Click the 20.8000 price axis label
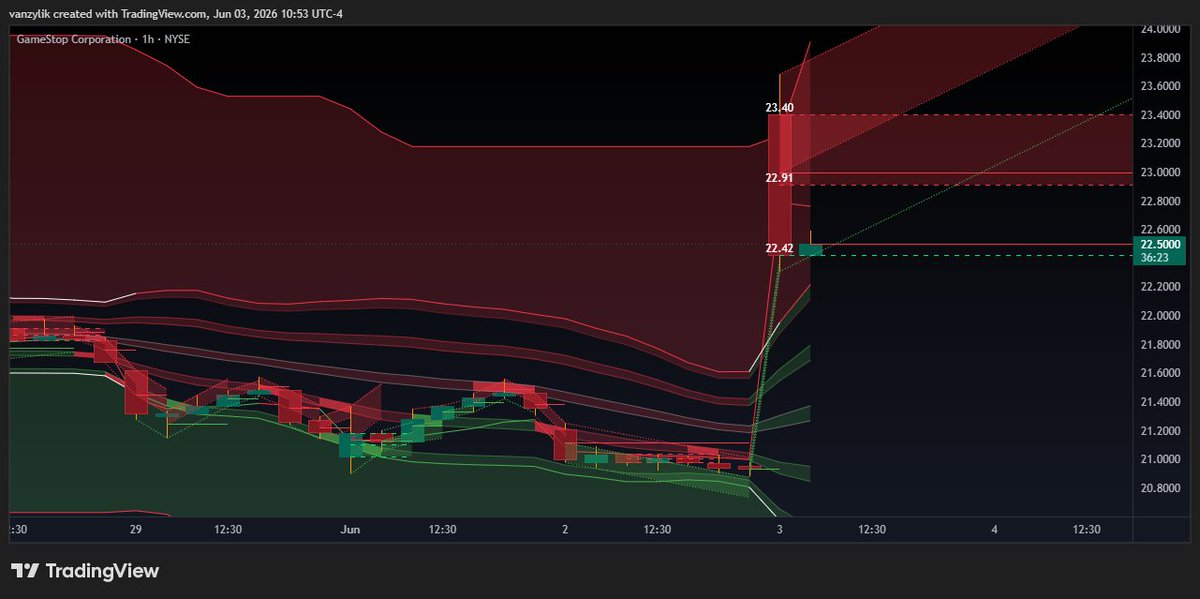This screenshot has height=599, width=1200. 1160,488
